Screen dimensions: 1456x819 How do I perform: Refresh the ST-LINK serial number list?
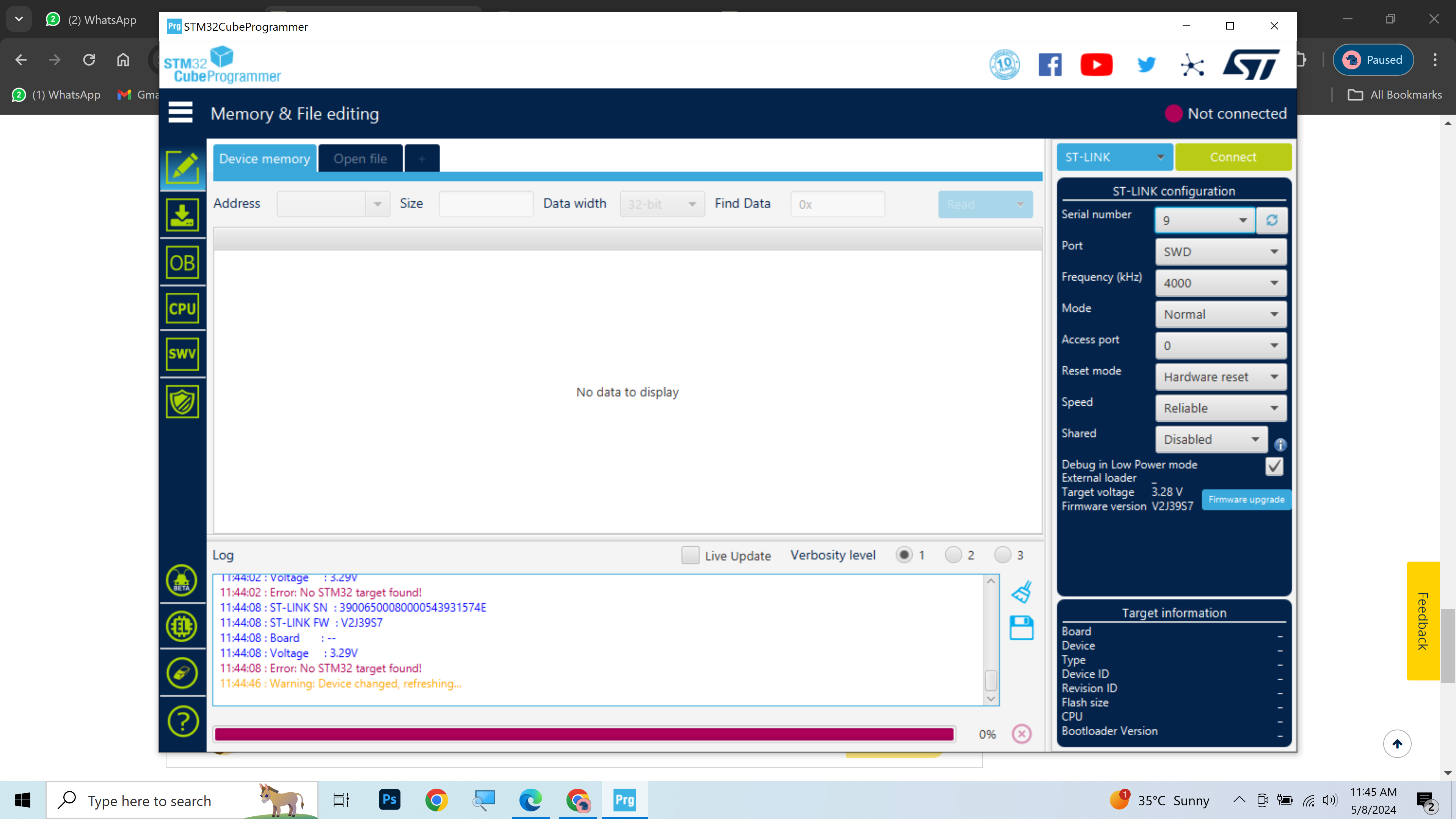(1272, 220)
